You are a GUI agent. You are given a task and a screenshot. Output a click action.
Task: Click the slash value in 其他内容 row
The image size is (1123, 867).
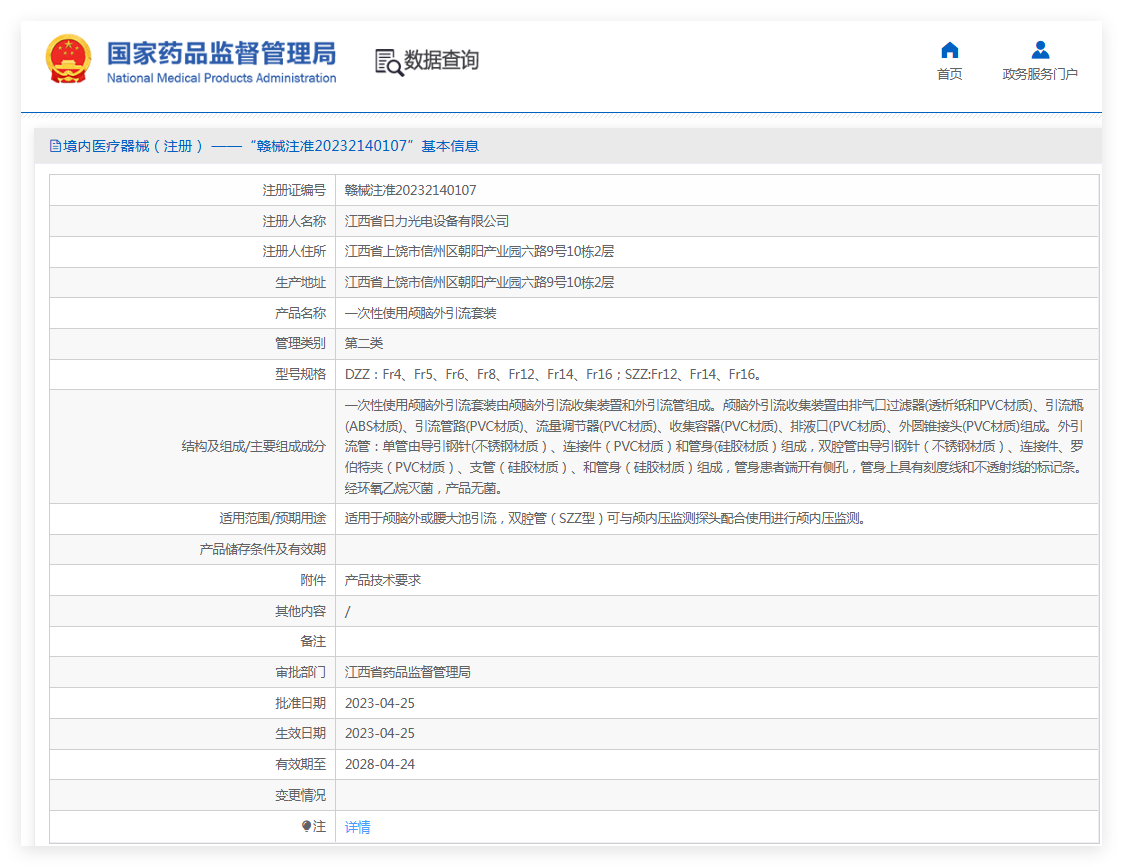point(348,611)
